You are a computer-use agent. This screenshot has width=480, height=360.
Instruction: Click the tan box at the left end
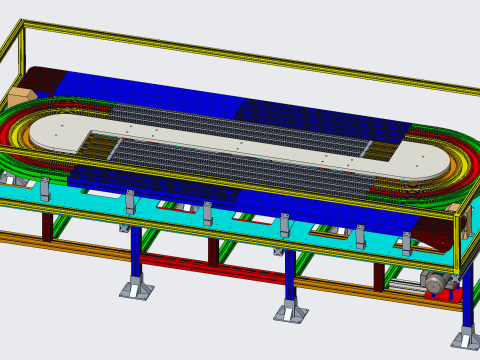pos(21,97)
